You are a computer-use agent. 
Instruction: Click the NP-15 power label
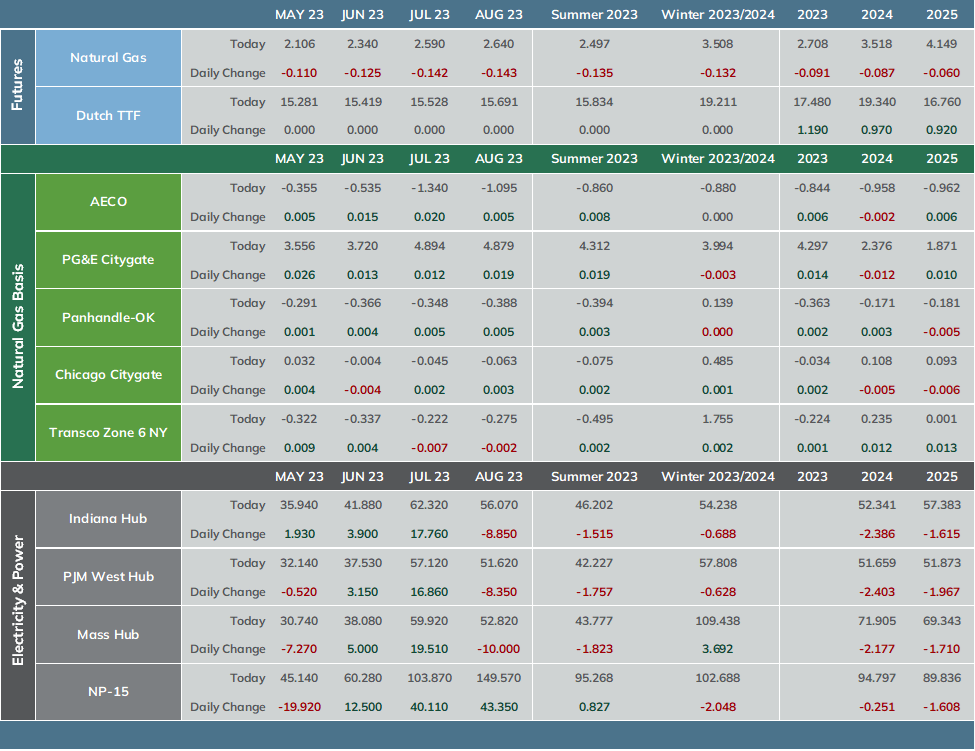click(108, 692)
